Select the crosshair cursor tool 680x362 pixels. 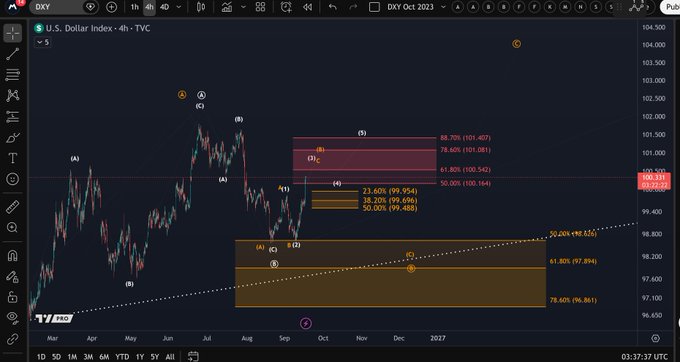(13, 33)
